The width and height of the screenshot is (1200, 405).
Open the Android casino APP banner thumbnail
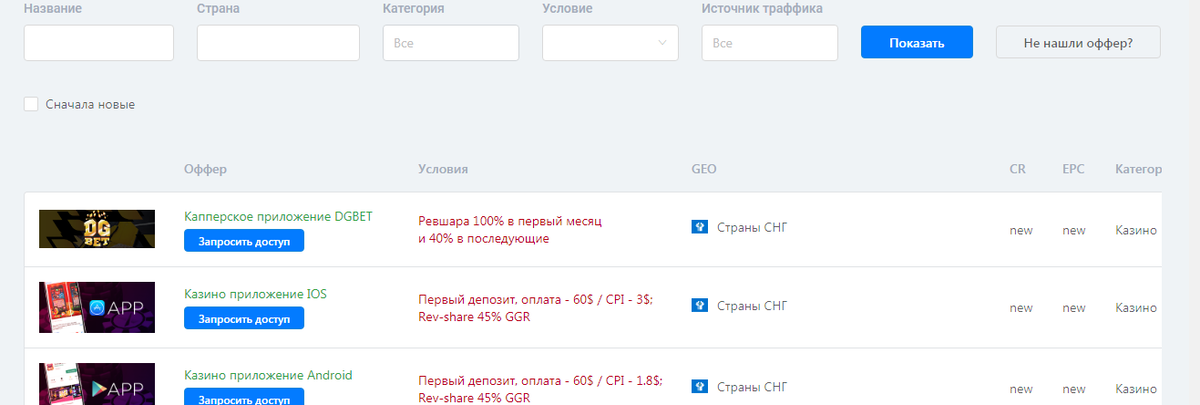[x=97, y=384]
